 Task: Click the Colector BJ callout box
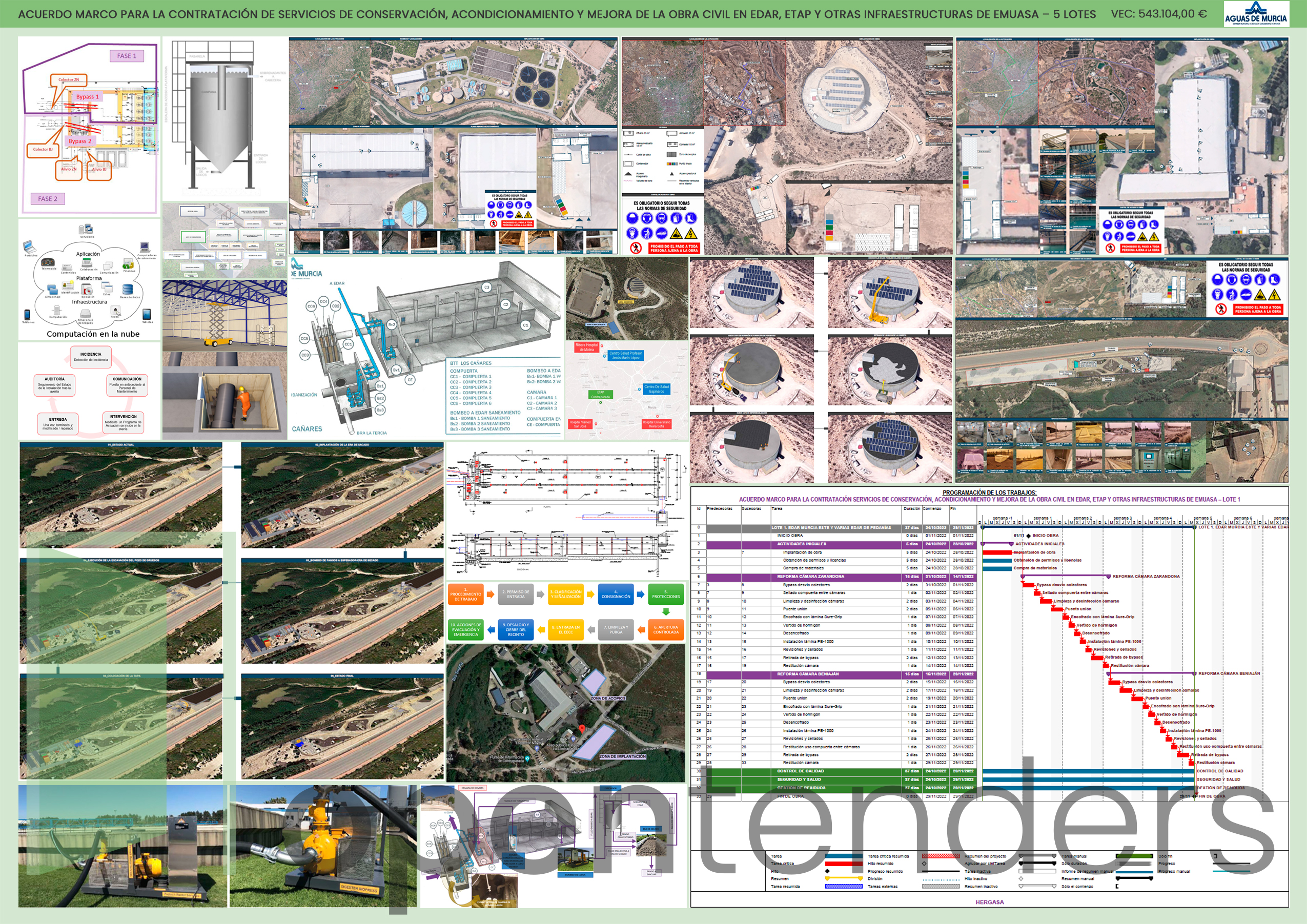coord(43,150)
